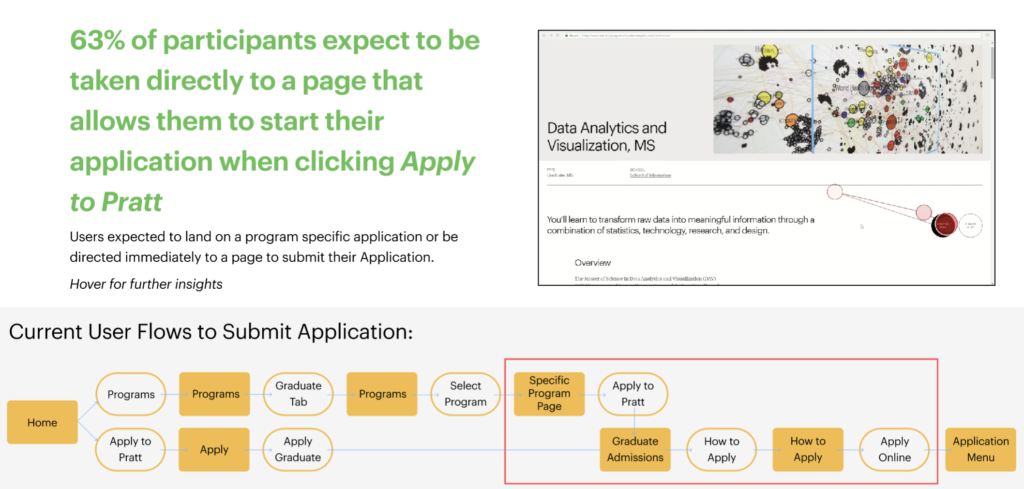The height and width of the screenshot is (489, 1024).
Task: Click the Apply Online oval node
Action: [895, 450]
